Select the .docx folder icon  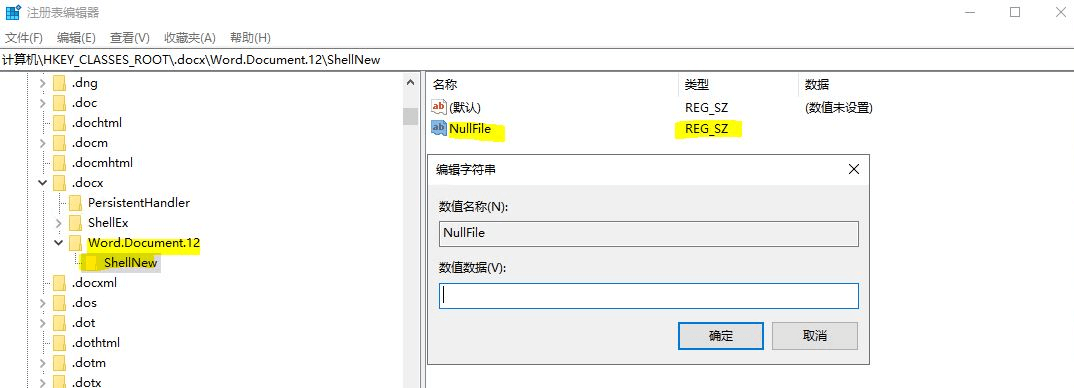60,183
